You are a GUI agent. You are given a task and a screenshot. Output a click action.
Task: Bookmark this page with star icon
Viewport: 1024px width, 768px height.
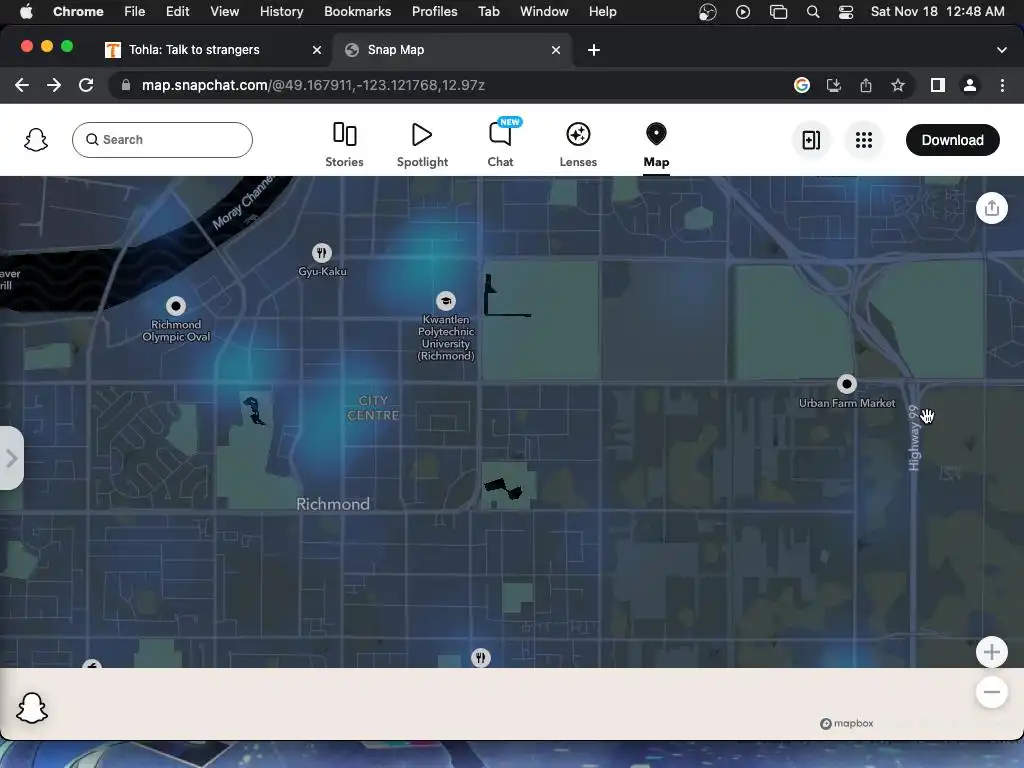[898, 85]
